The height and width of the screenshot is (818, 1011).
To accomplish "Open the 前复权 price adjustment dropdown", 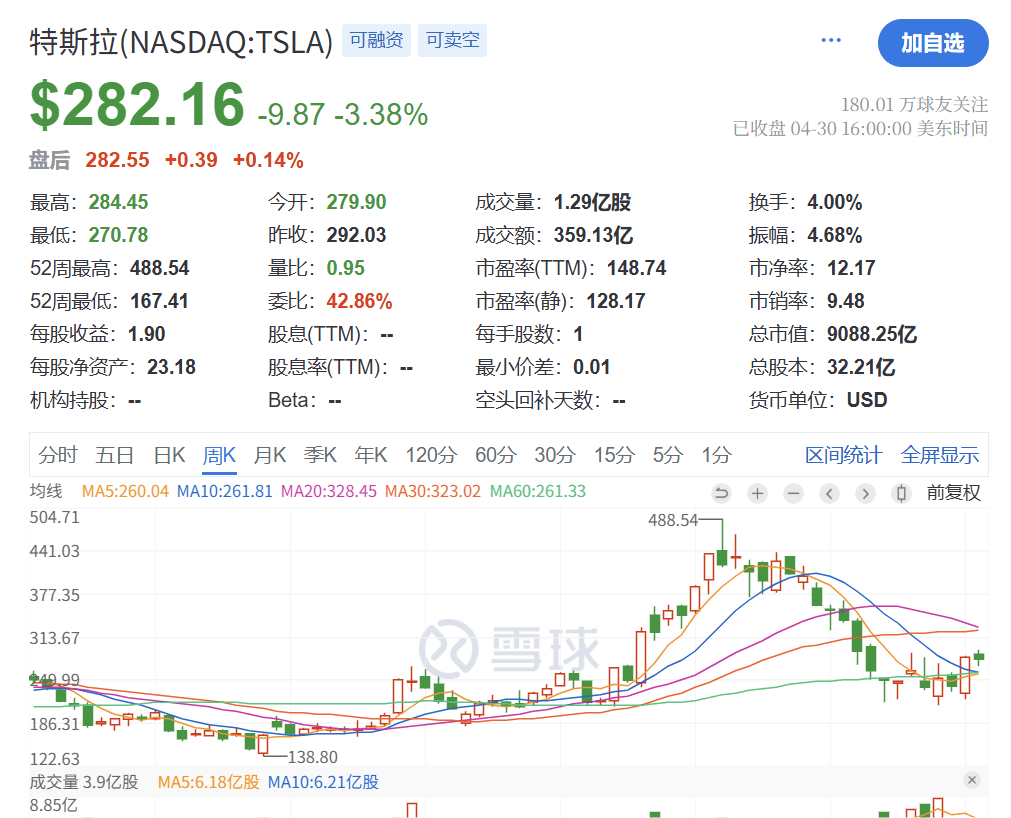I will [954, 493].
